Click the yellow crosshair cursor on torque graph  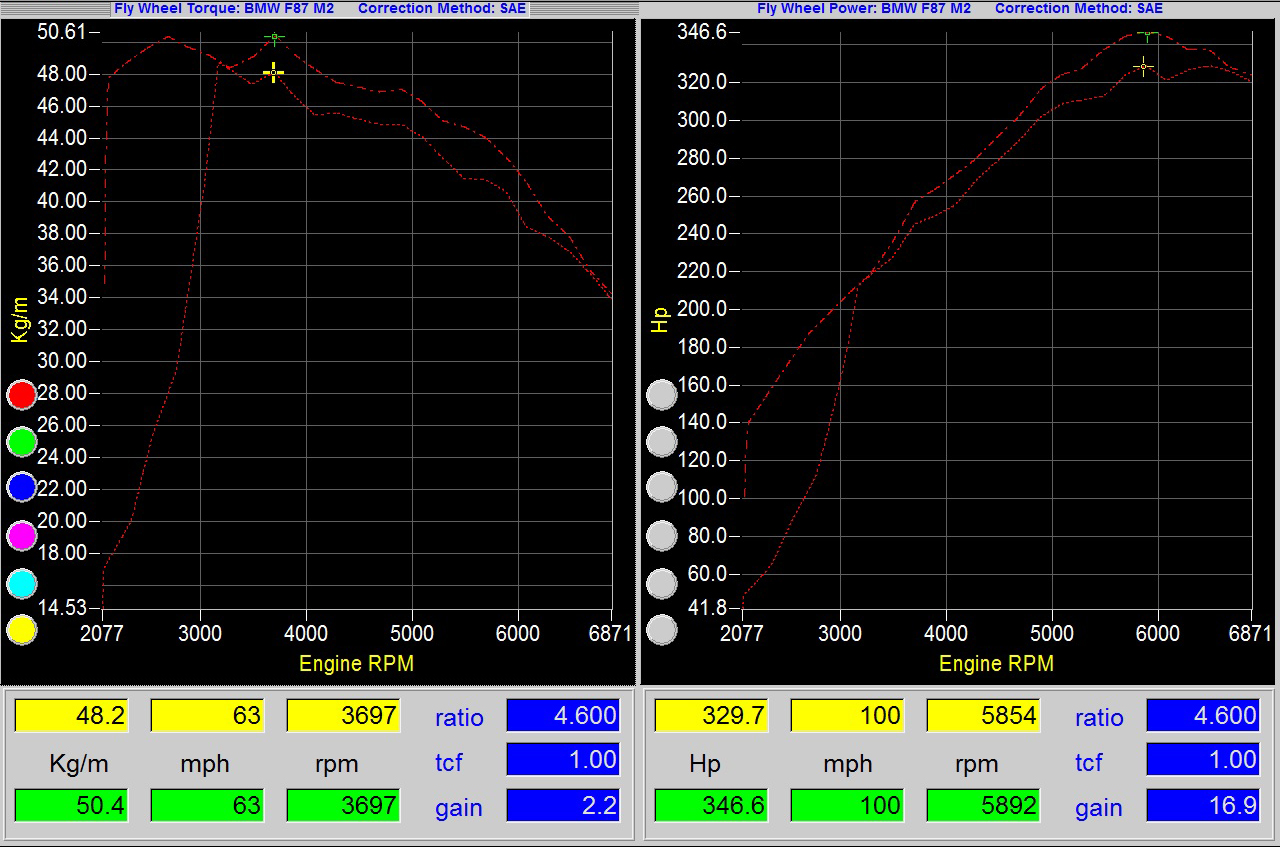(274, 72)
